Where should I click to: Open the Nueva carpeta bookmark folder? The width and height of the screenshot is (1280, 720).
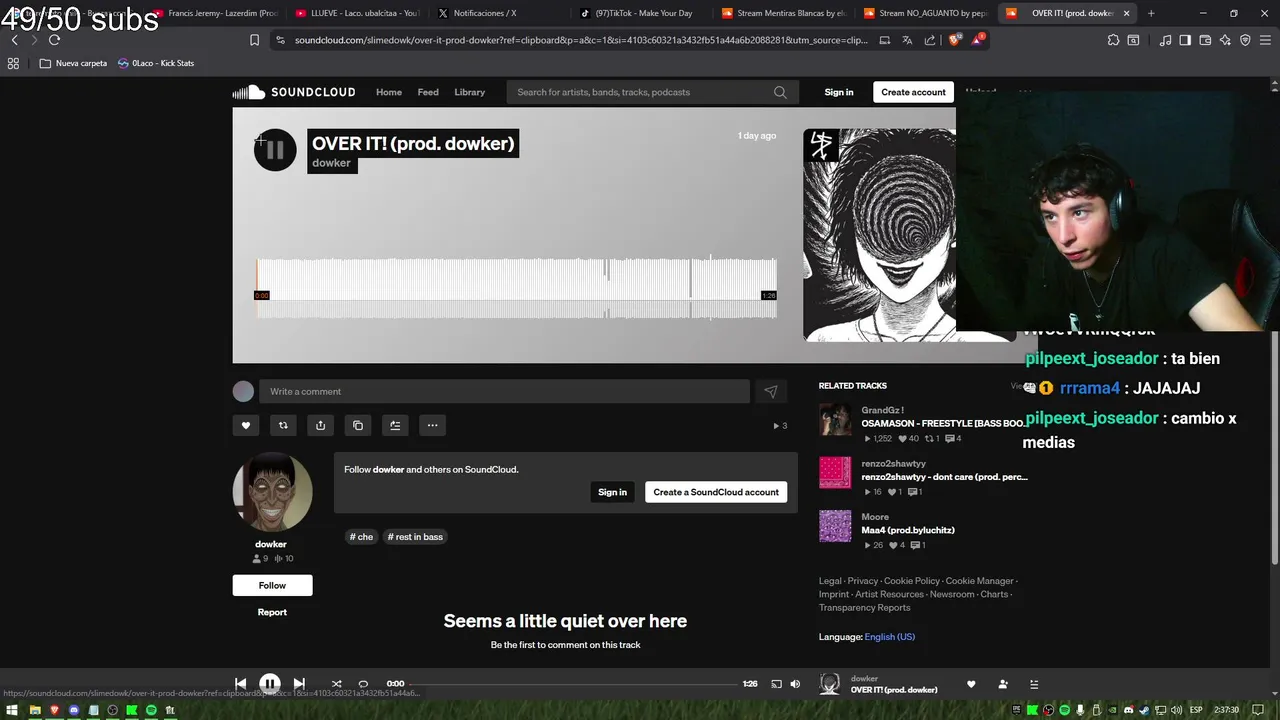73,63
